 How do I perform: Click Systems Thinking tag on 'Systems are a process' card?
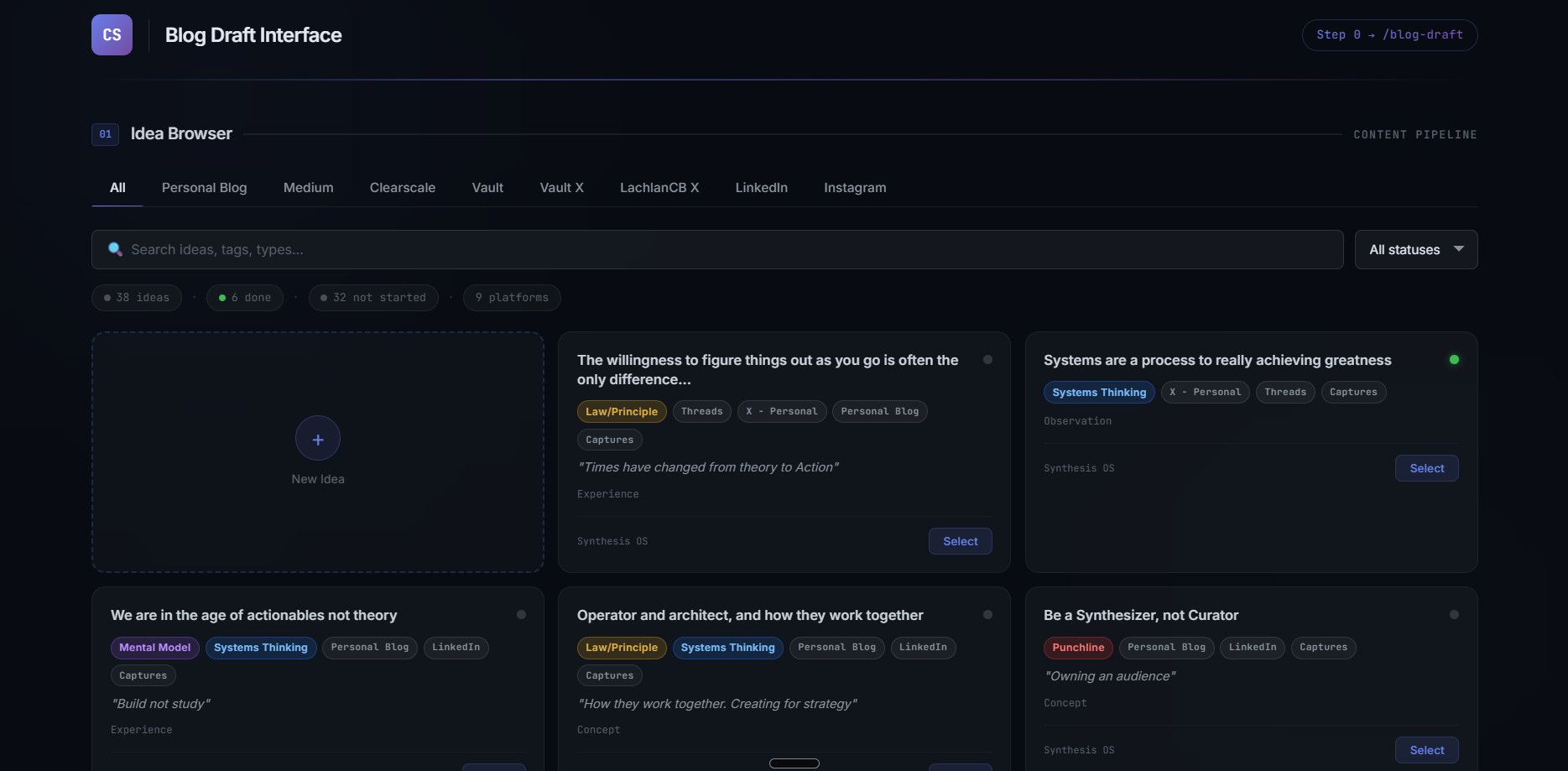point(1099,393)
